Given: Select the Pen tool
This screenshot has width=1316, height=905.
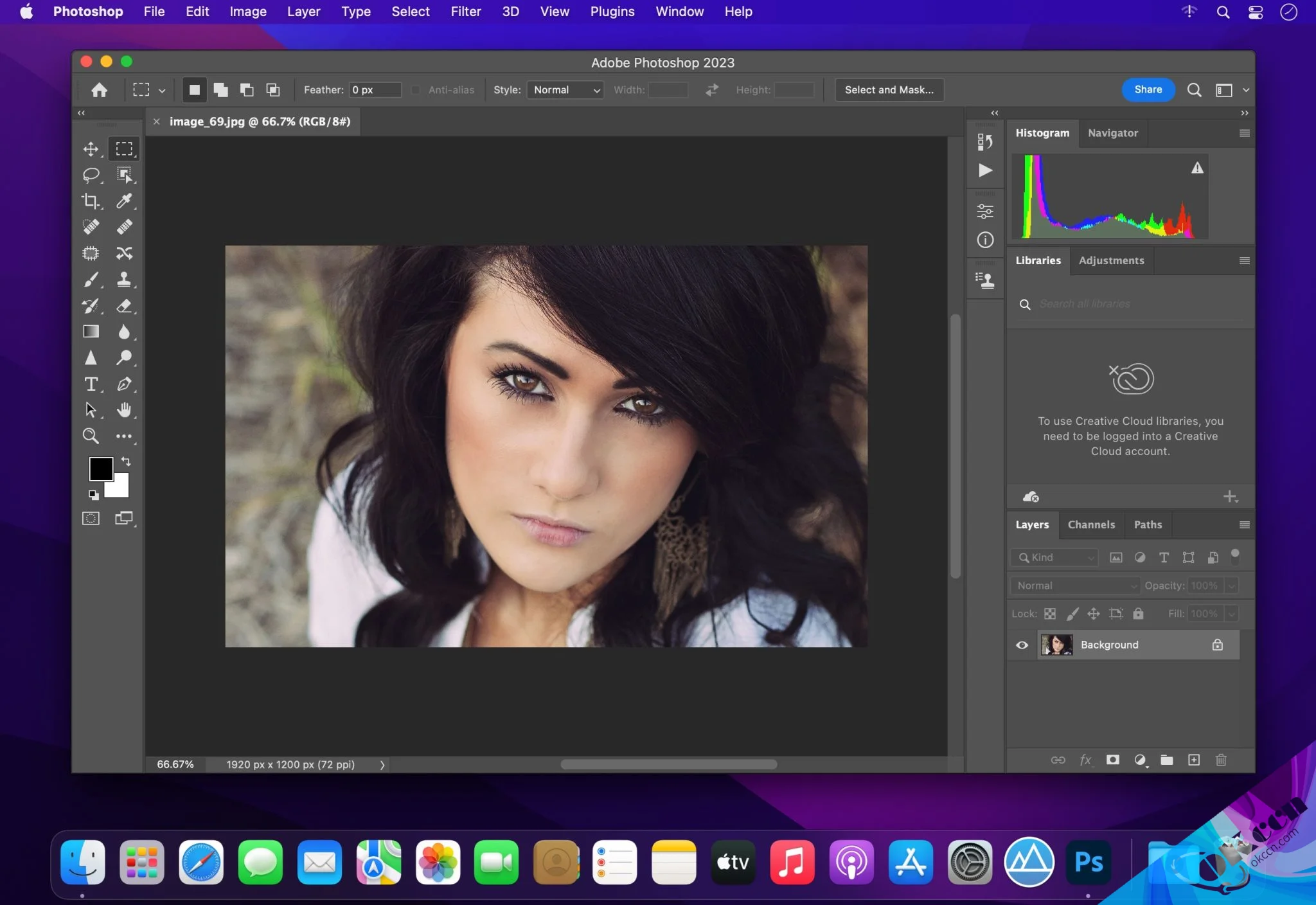Looking at the screenshot, I should (x=124, y=384).
